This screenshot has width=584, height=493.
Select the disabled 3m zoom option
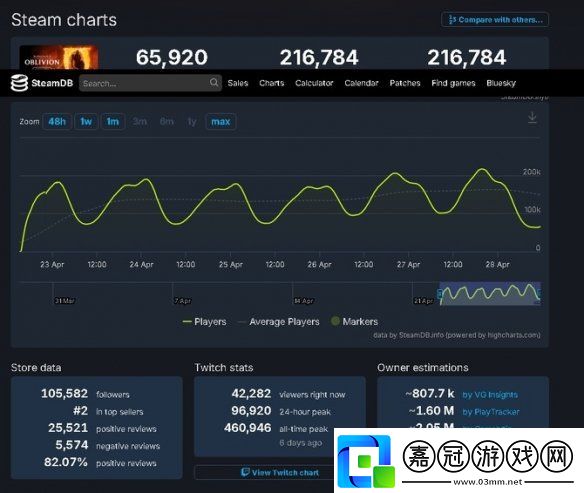point(140,121)
